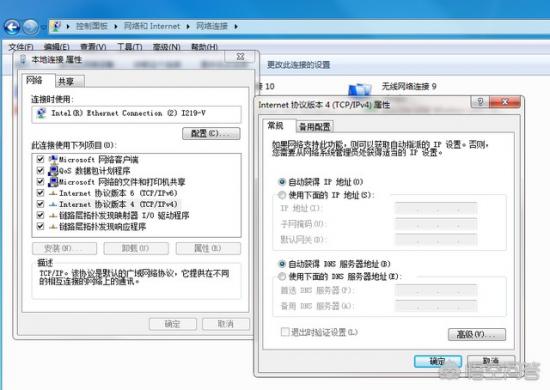
Task: Select 自动获得 DNS 服务器地址 radio button
Action: click(x=282, y=264)
